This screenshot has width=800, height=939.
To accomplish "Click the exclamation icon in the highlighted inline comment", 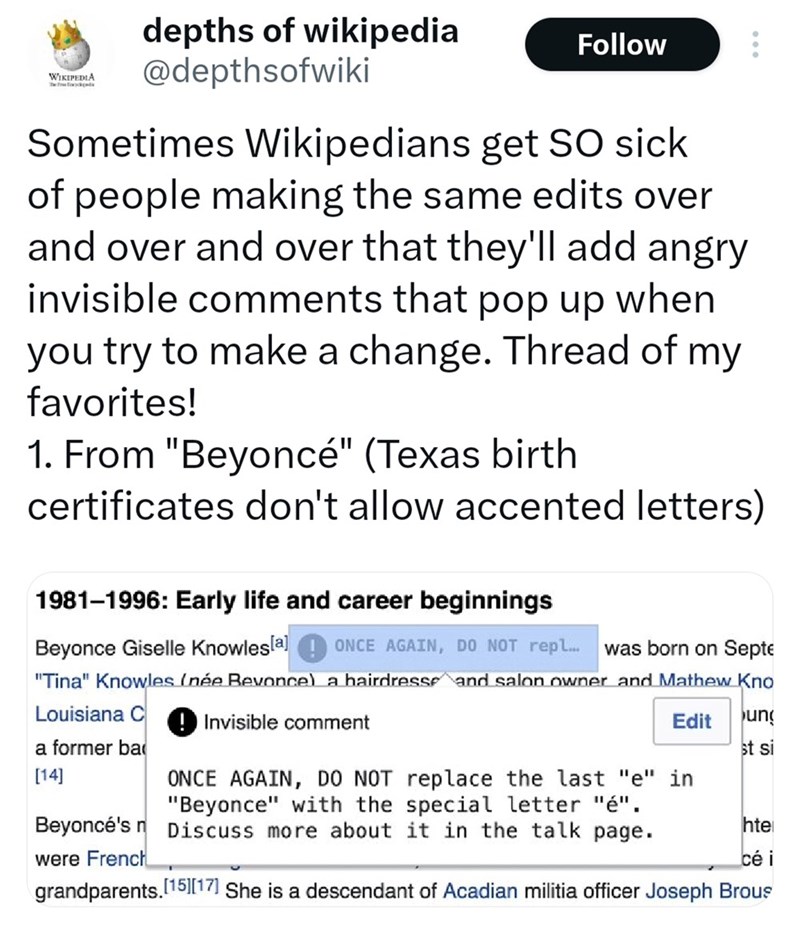I will tap(312, 647).
